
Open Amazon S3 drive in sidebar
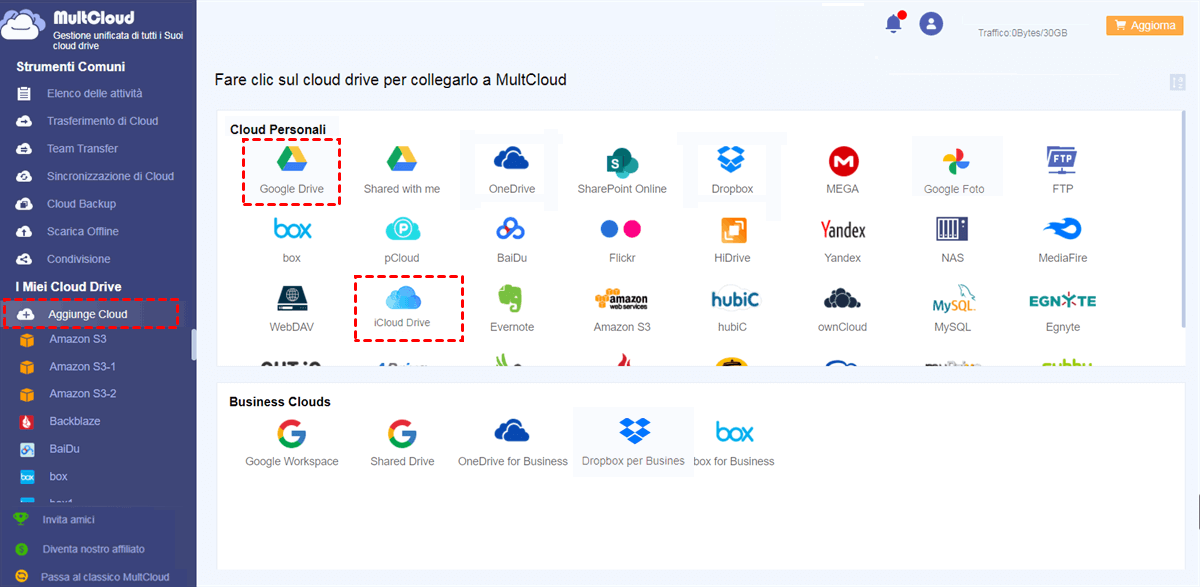tap(78, 339)
